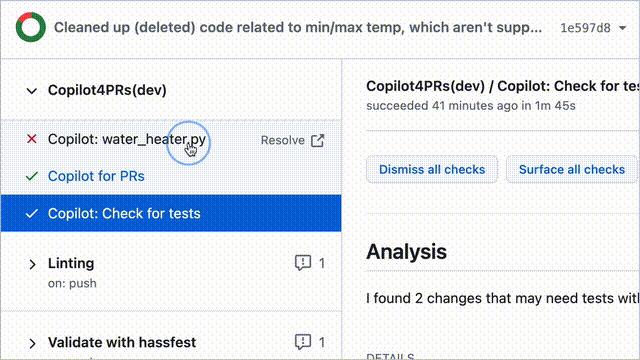Screen dimensions: 640x360
Task: Click the green checkmark beside Copilot for PRs
Action: 32,176
